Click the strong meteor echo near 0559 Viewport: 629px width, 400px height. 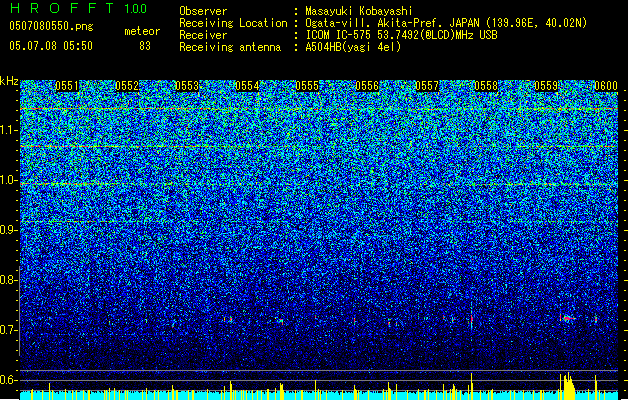tap(567, 319)
